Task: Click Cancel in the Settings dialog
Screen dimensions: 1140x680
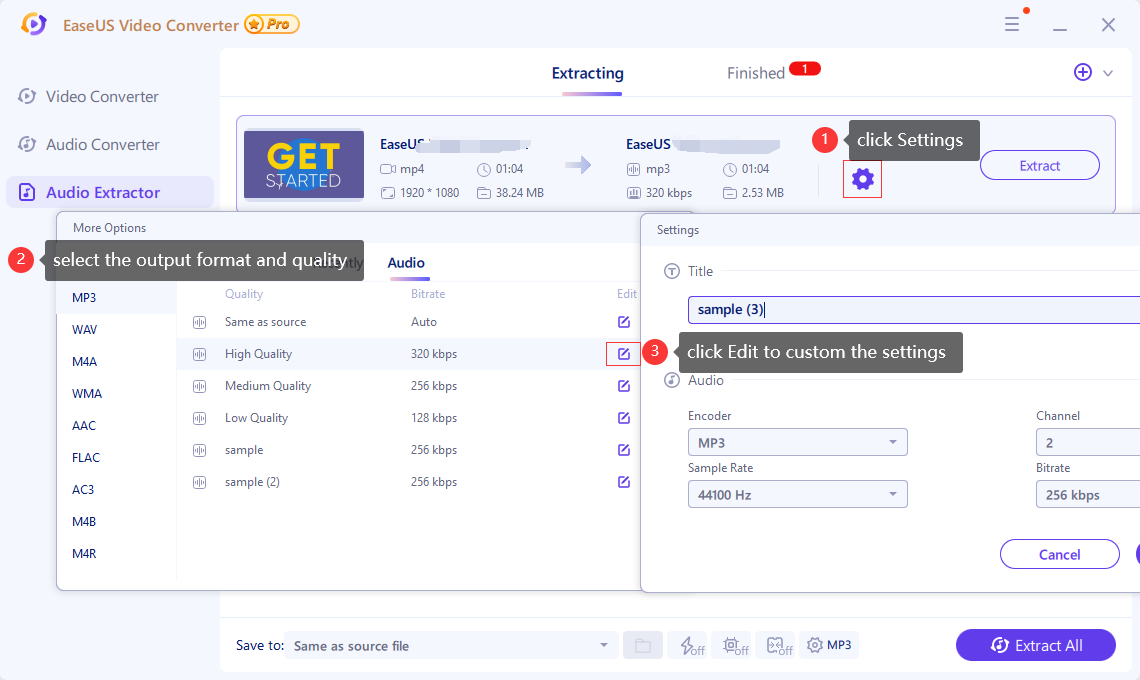Action: pyautogui.click(x=1059, y=554)
